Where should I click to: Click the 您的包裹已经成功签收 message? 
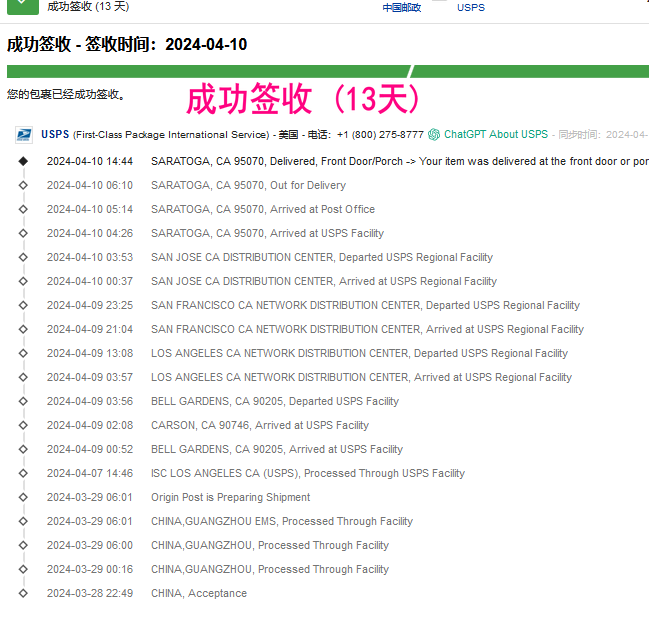(66, 95)
